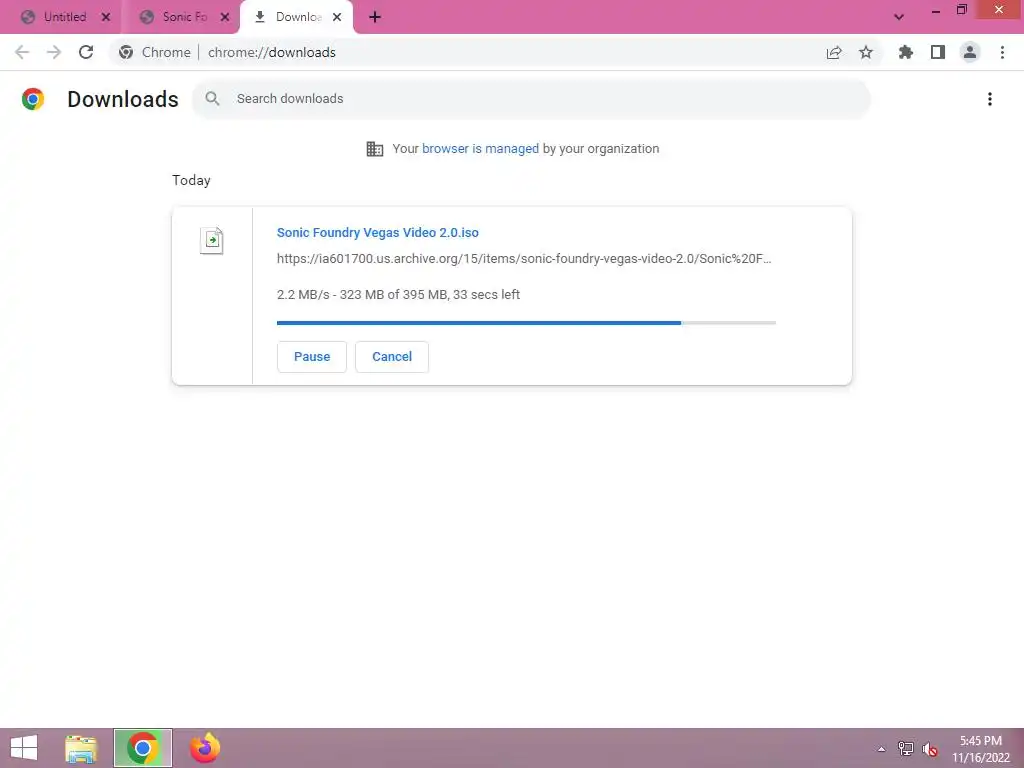Click the Chrome logo beside Downloads
The height and width of the screenshot is (768, 1024).
coord(33,99)
